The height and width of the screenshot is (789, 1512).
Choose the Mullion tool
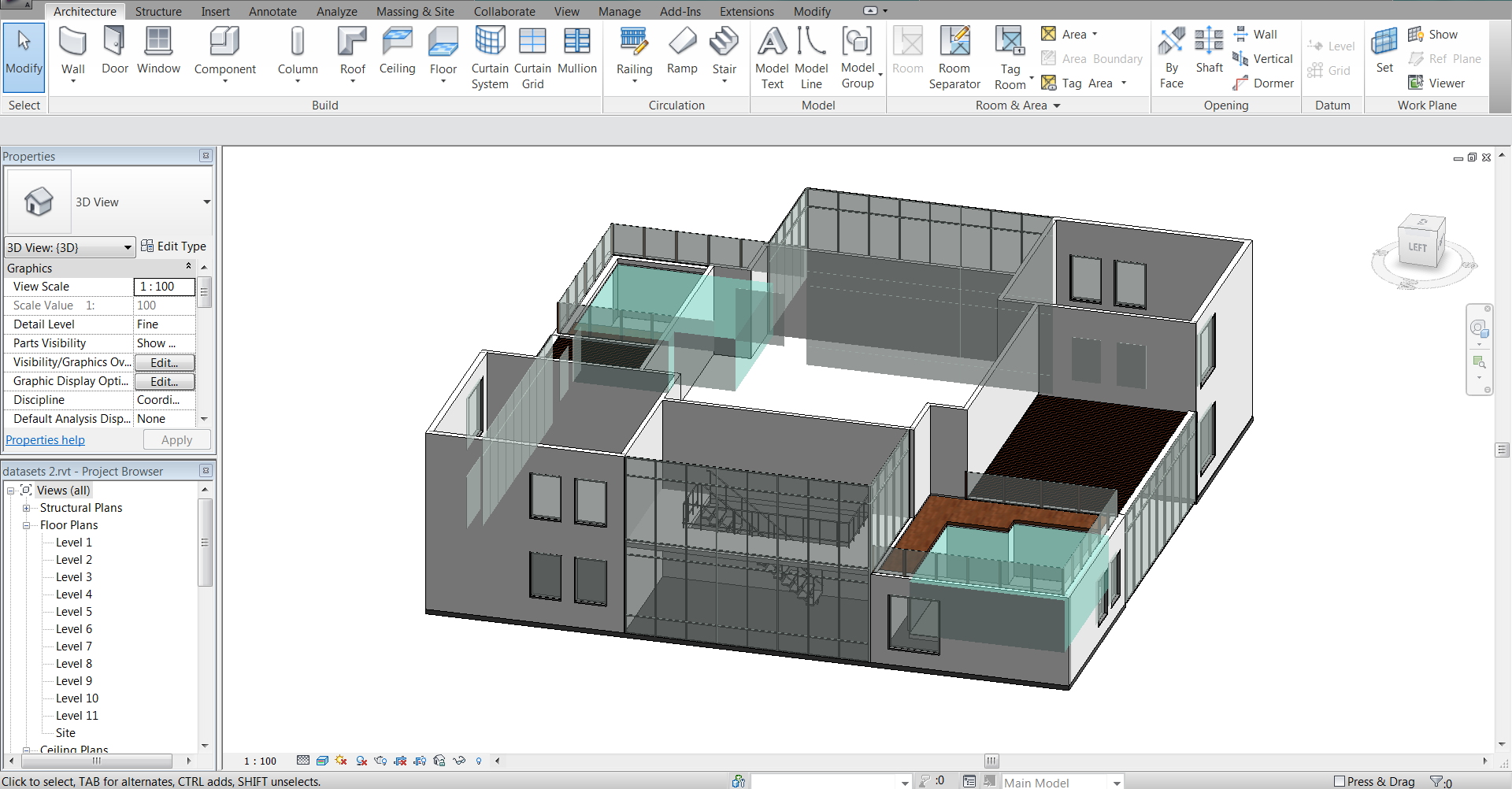(577, 51)
